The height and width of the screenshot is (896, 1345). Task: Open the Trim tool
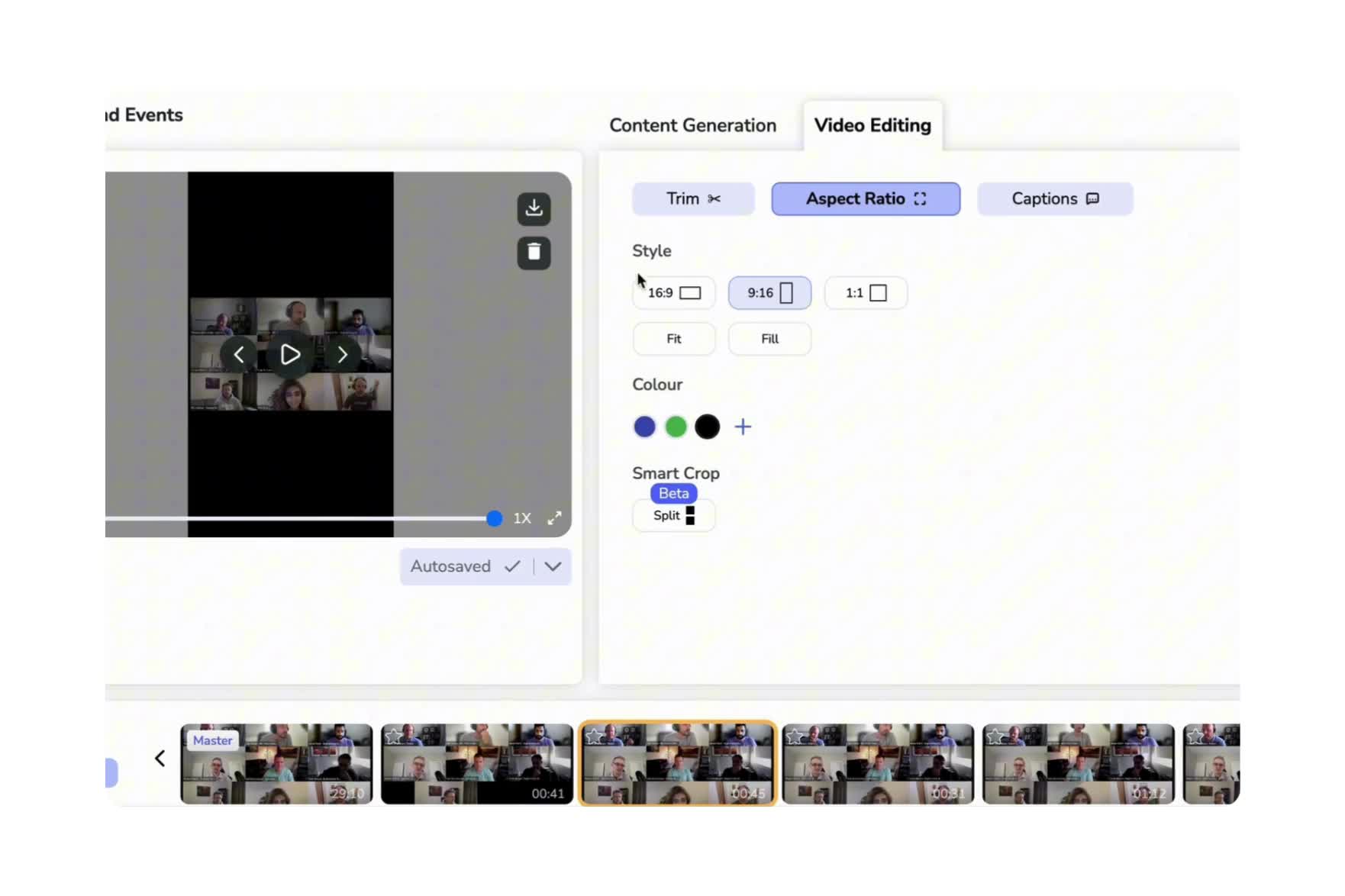(x=693, y=198)
